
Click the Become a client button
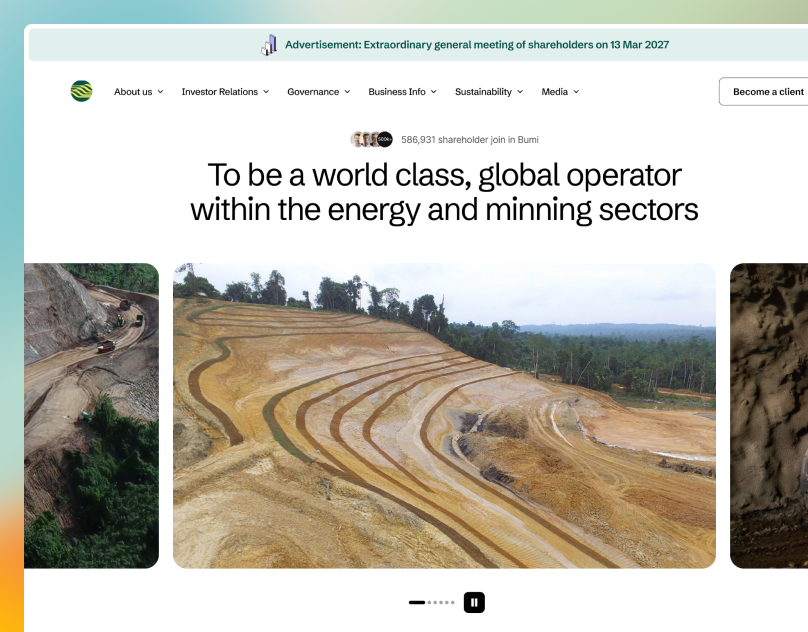pos(764,92)
